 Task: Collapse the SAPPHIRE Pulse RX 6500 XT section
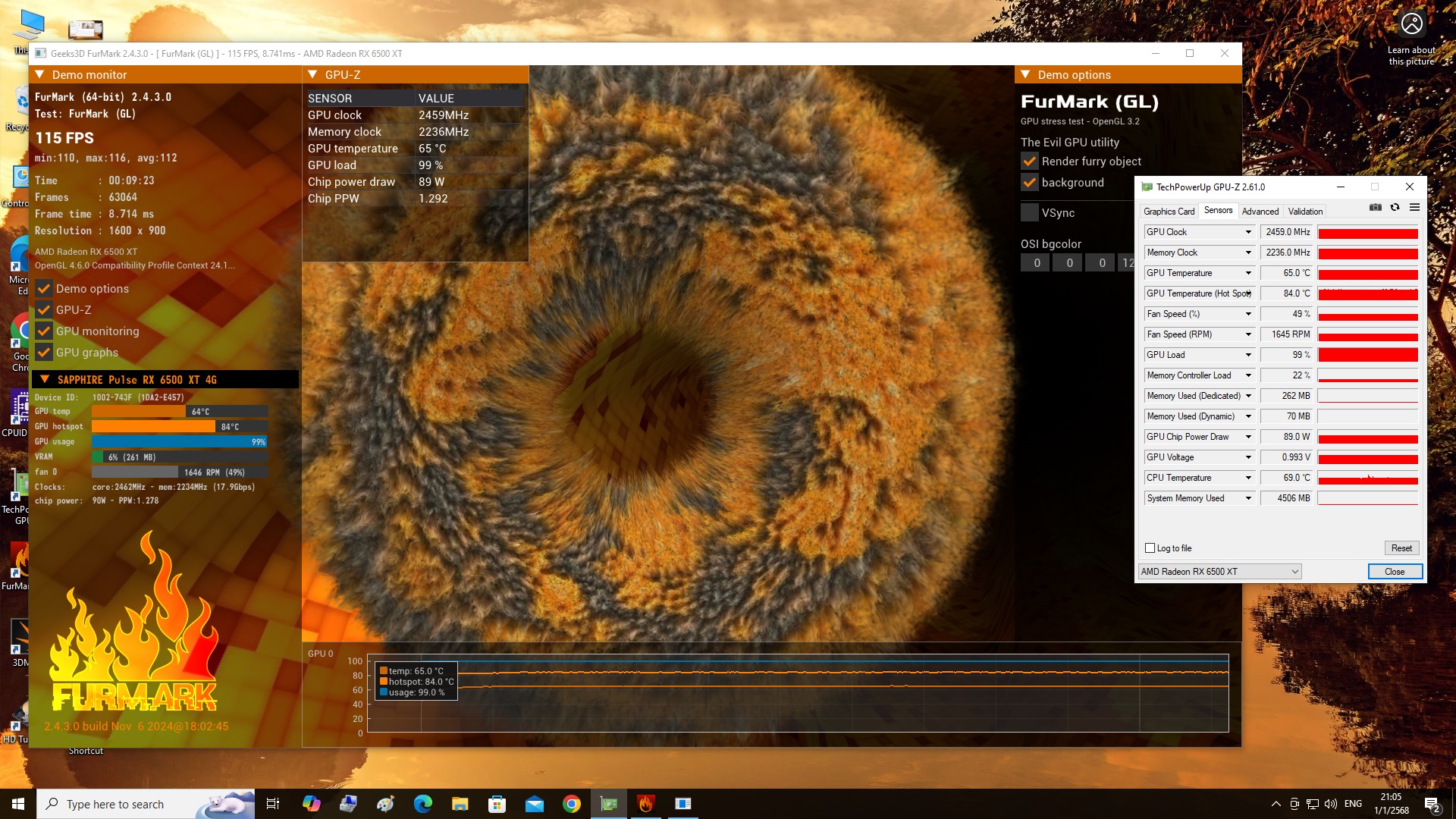45,379
